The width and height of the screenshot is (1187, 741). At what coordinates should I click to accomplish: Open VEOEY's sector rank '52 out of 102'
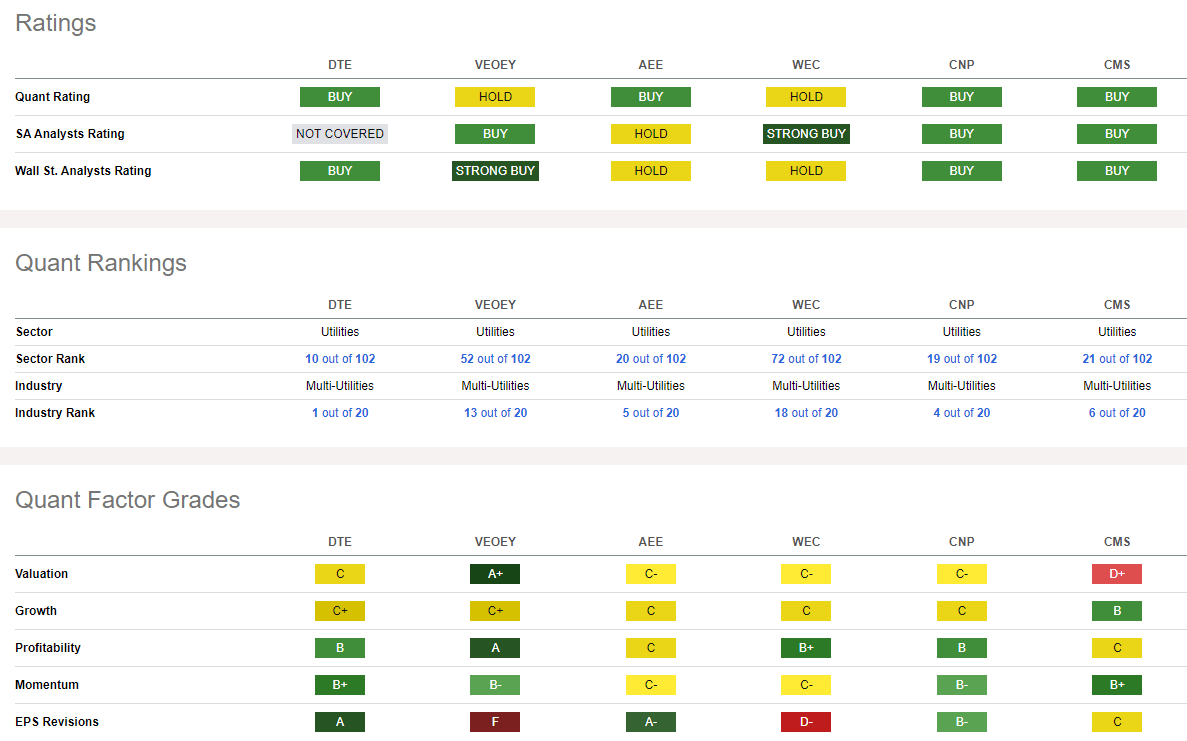click(x=495, y=359)
